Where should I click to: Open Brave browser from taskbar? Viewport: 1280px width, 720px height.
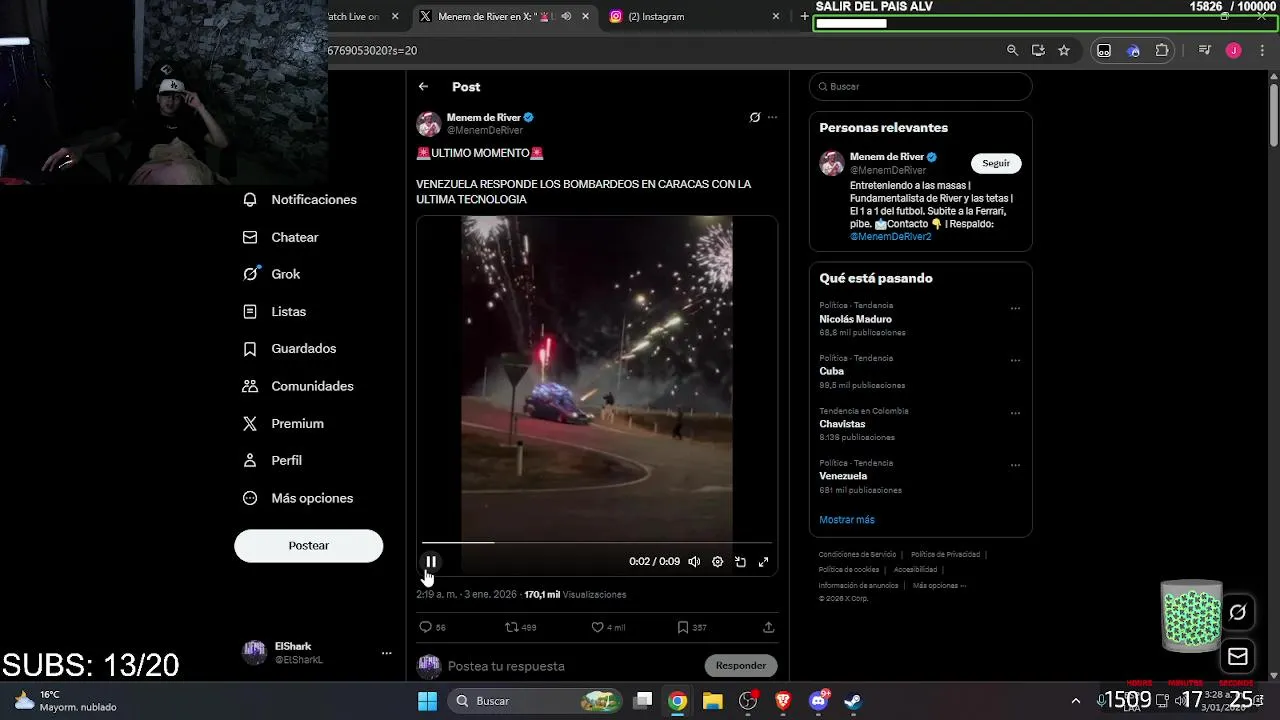(x=783, y=701)
